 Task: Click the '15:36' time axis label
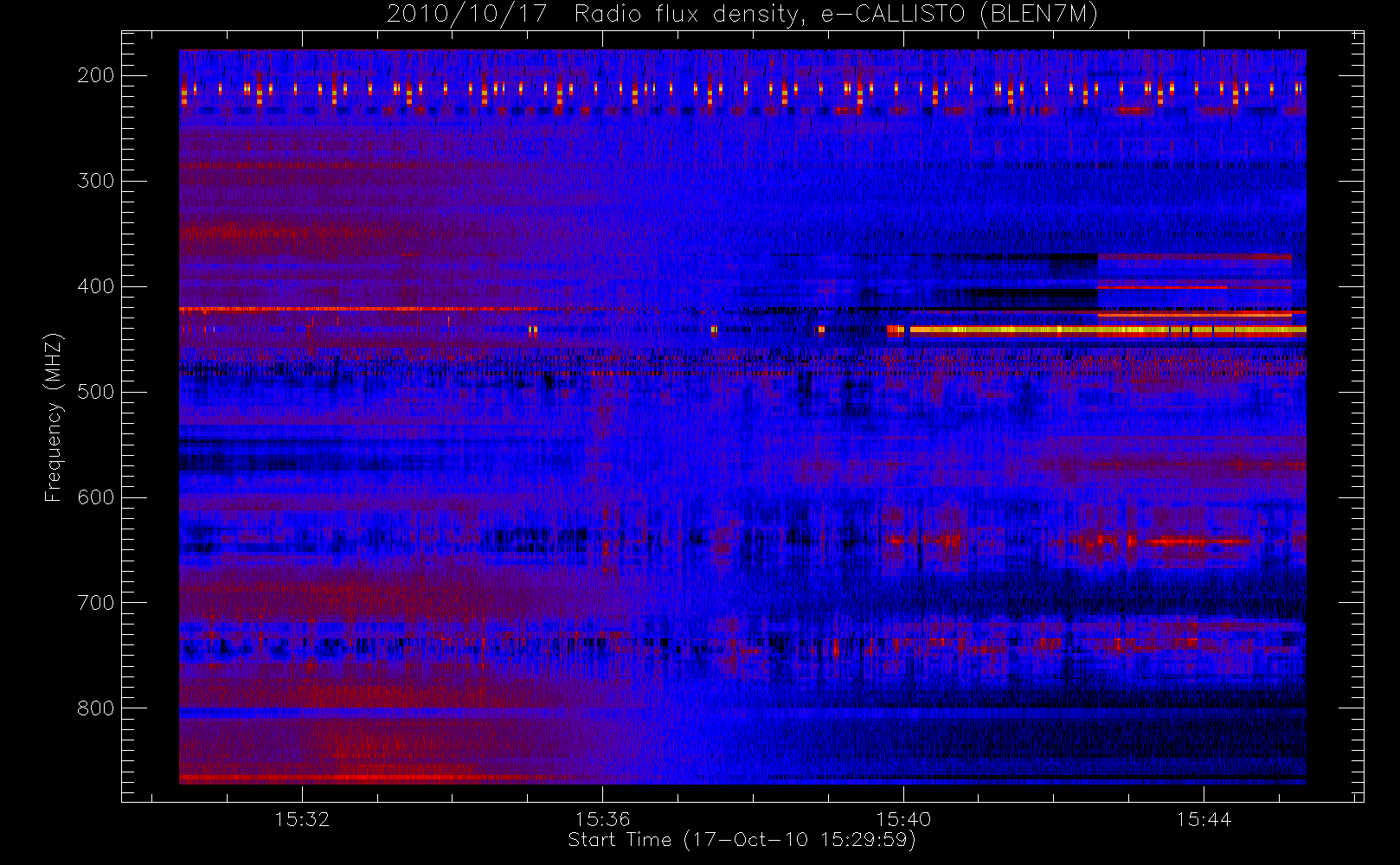click(x=603, y=819)
